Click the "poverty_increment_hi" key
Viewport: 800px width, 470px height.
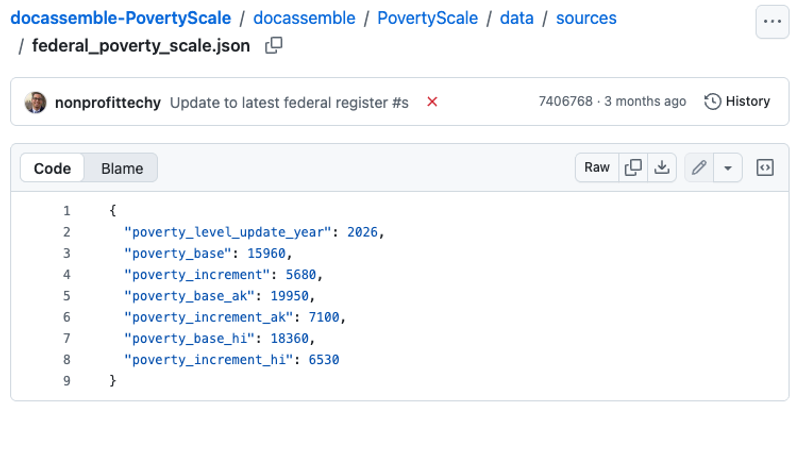coord(209,360)
